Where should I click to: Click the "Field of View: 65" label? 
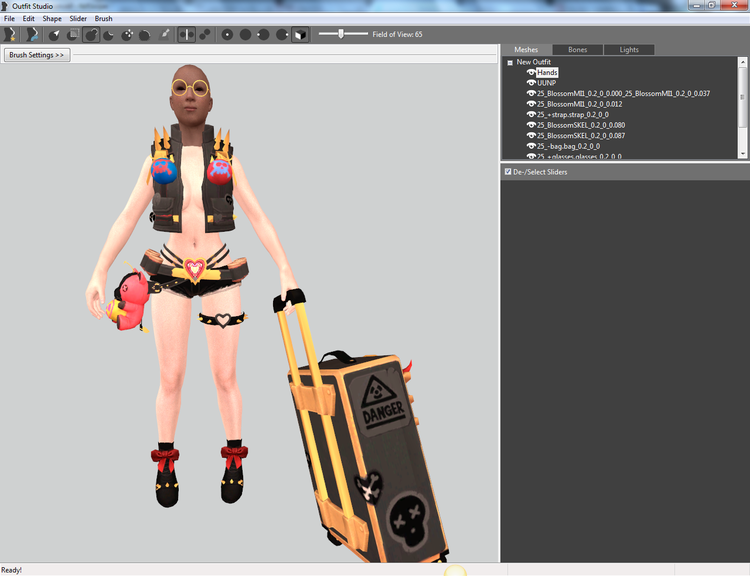point(397,34)
